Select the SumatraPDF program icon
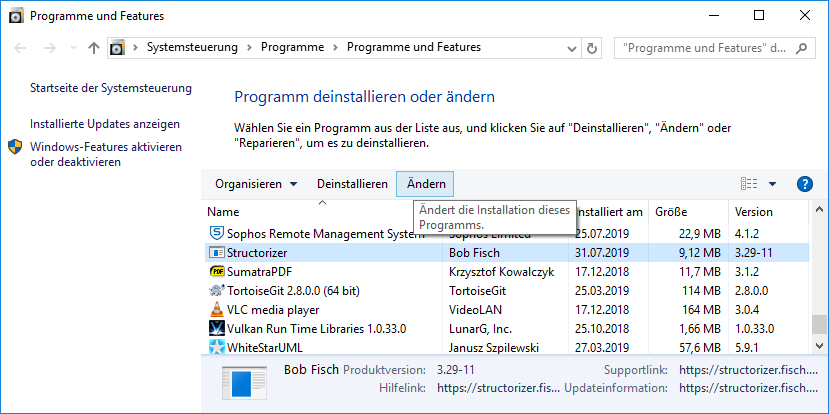 click(217, 272)
